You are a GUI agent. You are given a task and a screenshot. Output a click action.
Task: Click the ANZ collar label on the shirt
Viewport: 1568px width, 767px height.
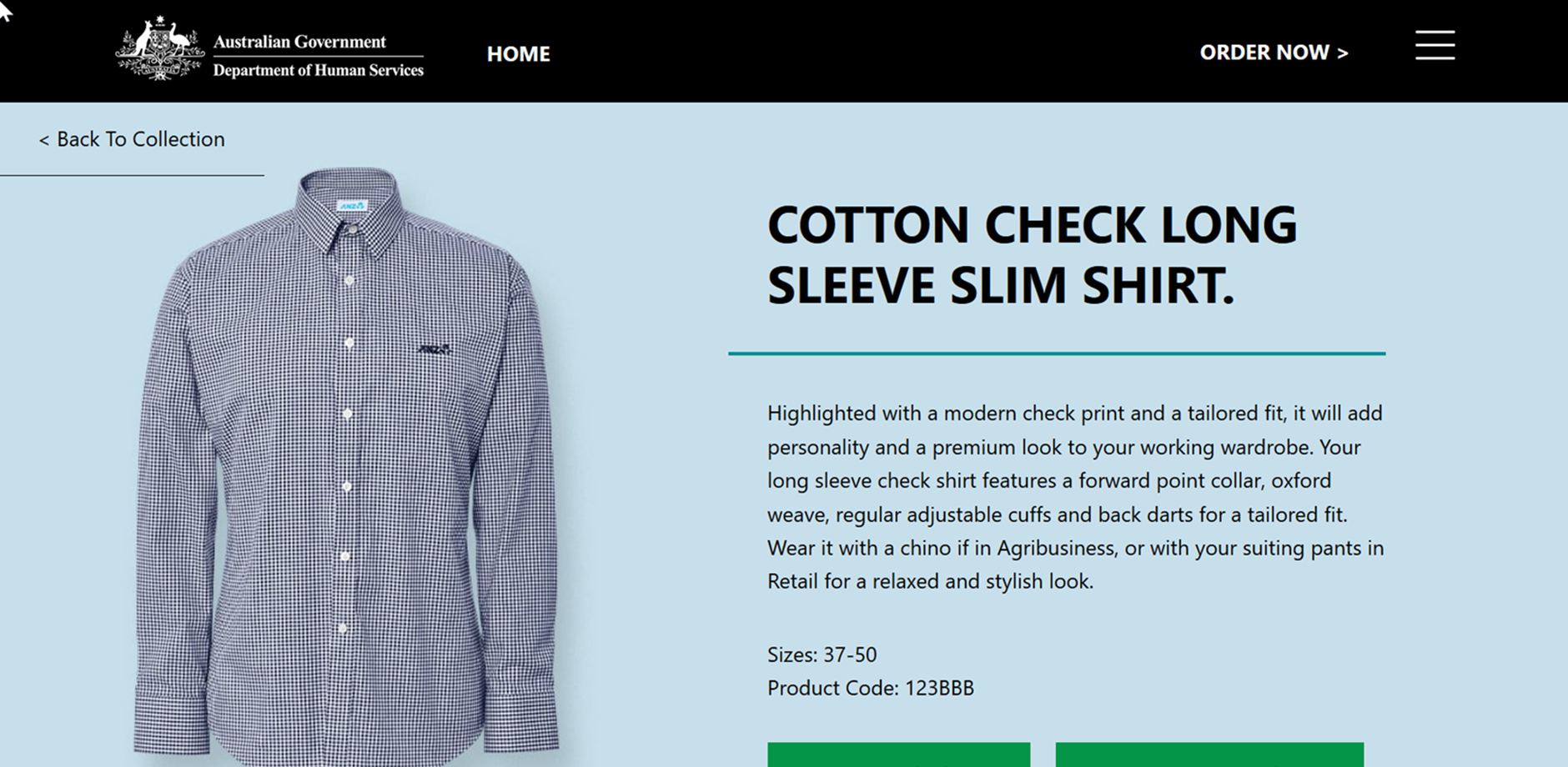click(351, 205)
